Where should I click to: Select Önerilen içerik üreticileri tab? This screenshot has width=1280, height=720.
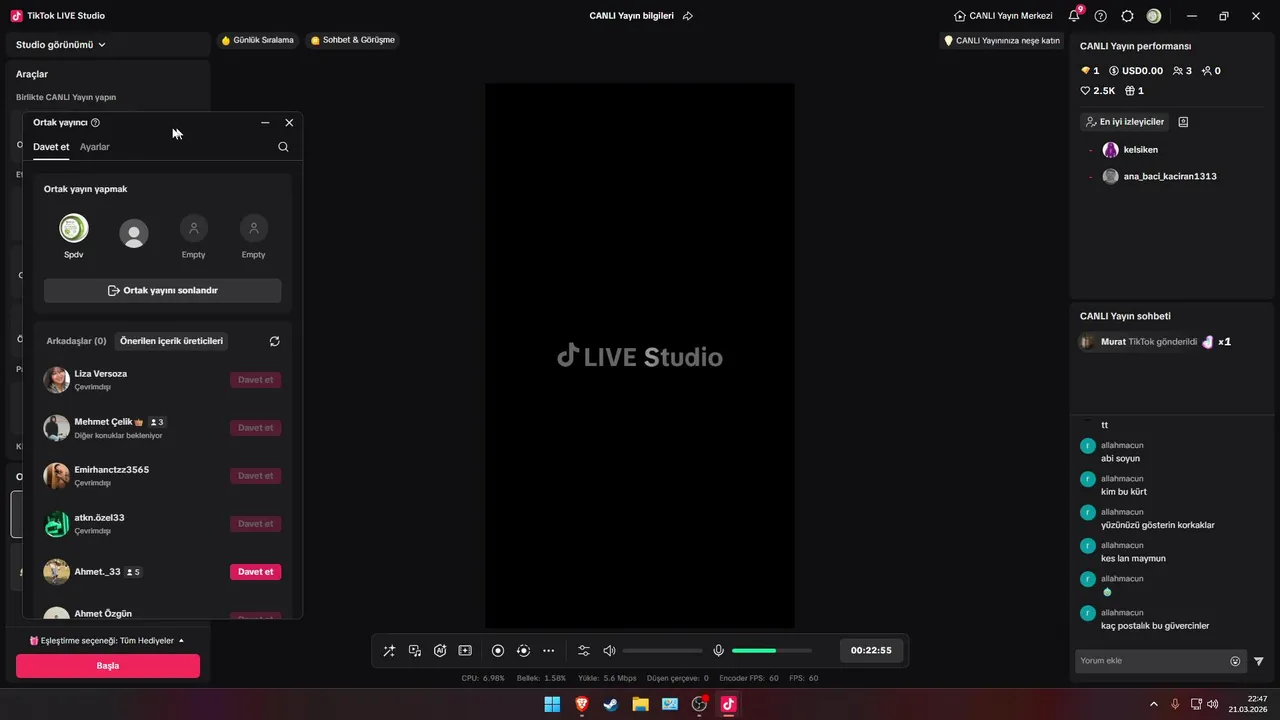pos(171,341)
